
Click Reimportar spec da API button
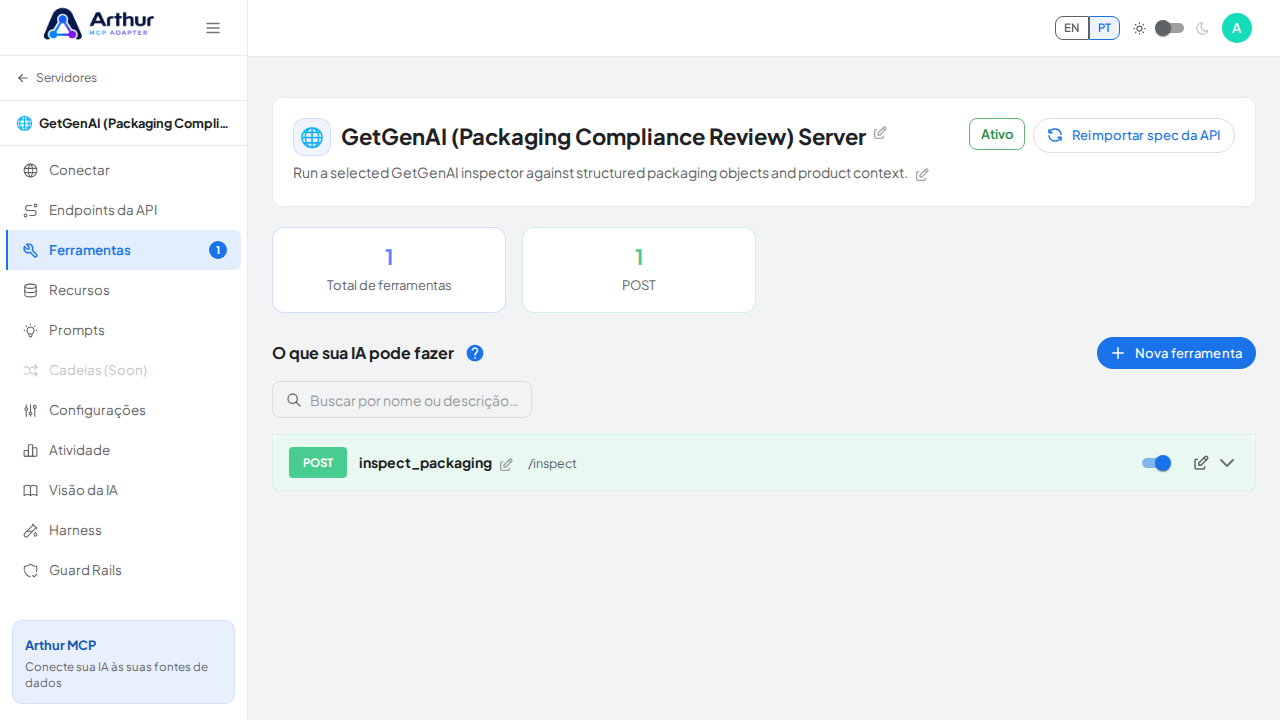point(1134,135)
